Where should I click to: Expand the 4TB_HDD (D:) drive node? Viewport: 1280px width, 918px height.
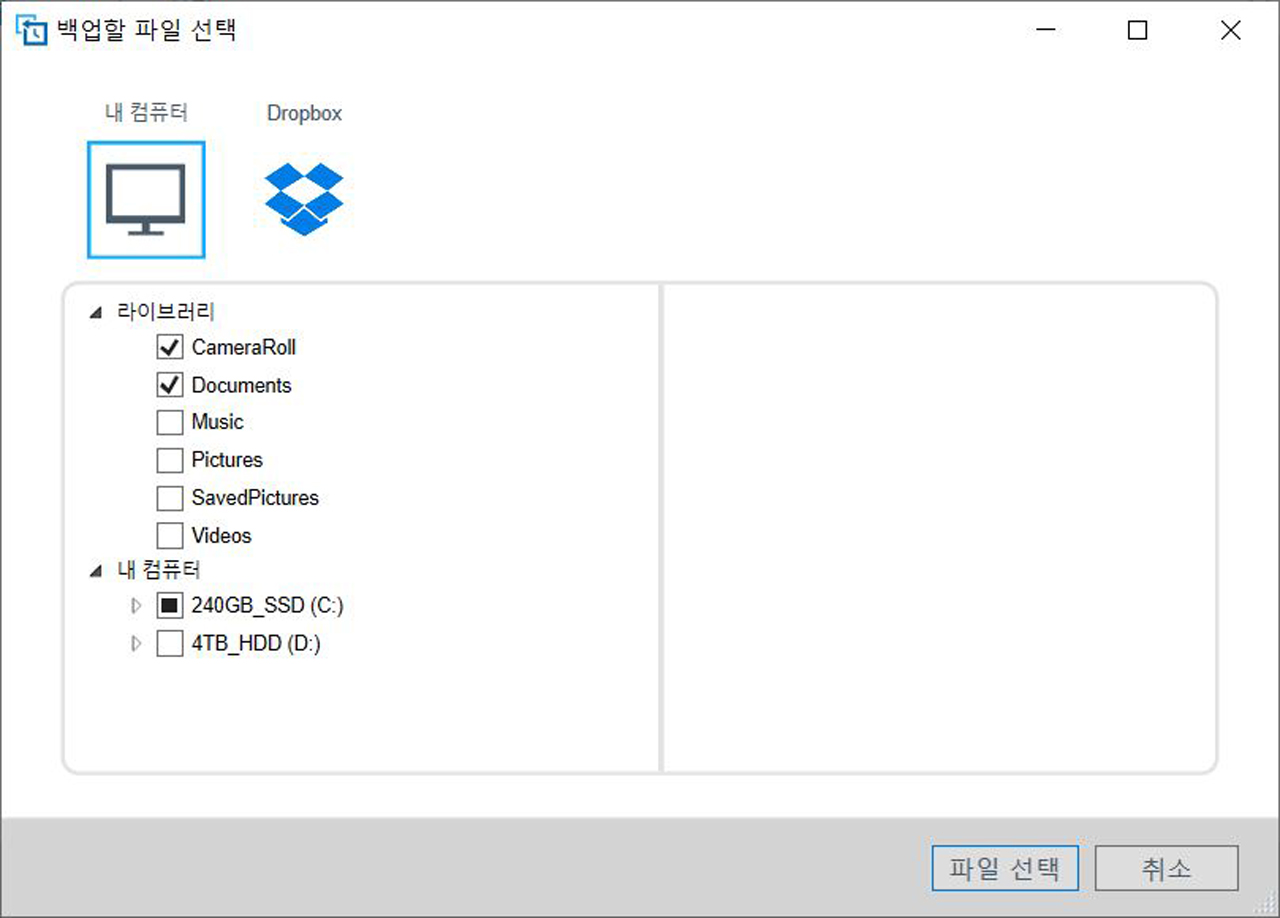tap(136, 643)
